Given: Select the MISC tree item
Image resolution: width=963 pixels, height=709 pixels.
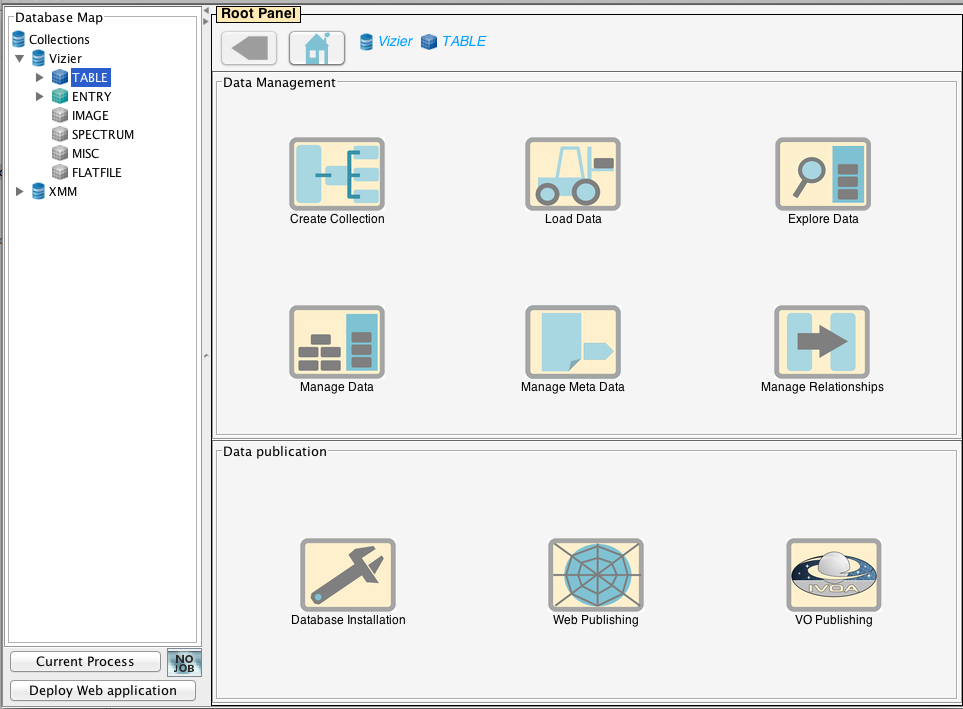Looking at the screenshot, I should pyautogui.click(x=76, y=154).
